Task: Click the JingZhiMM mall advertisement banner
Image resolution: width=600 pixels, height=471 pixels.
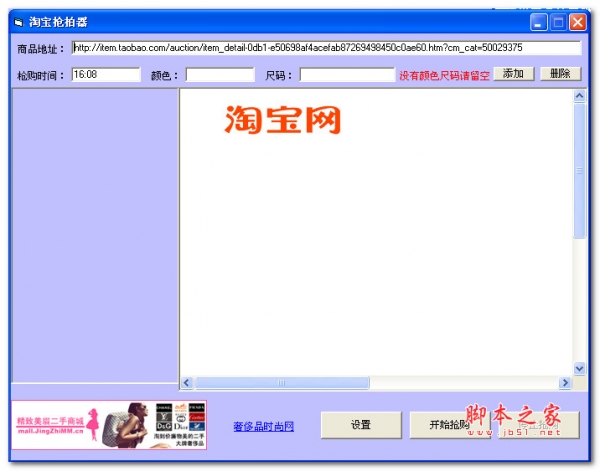Action: click(x=109, y=425)
